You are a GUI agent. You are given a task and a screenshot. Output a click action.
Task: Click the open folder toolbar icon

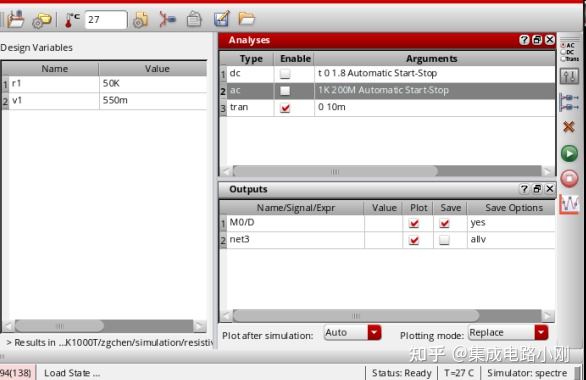(x=246, y=18)
